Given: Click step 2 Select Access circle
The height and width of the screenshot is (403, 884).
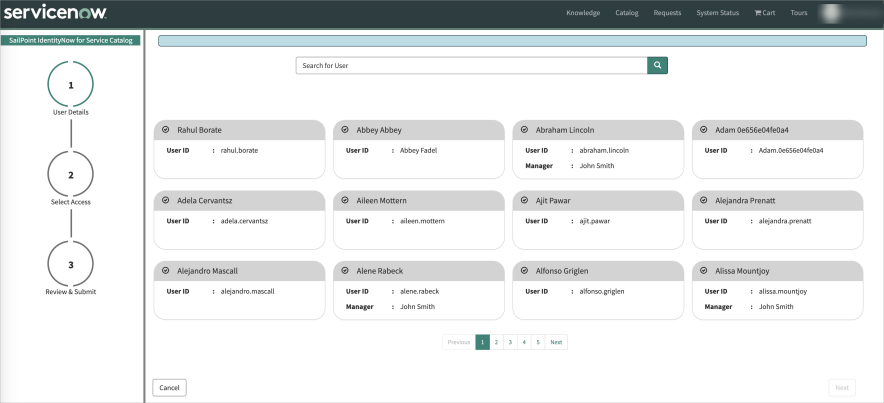Looking at the screenshot, I should (x=70, y=175).
